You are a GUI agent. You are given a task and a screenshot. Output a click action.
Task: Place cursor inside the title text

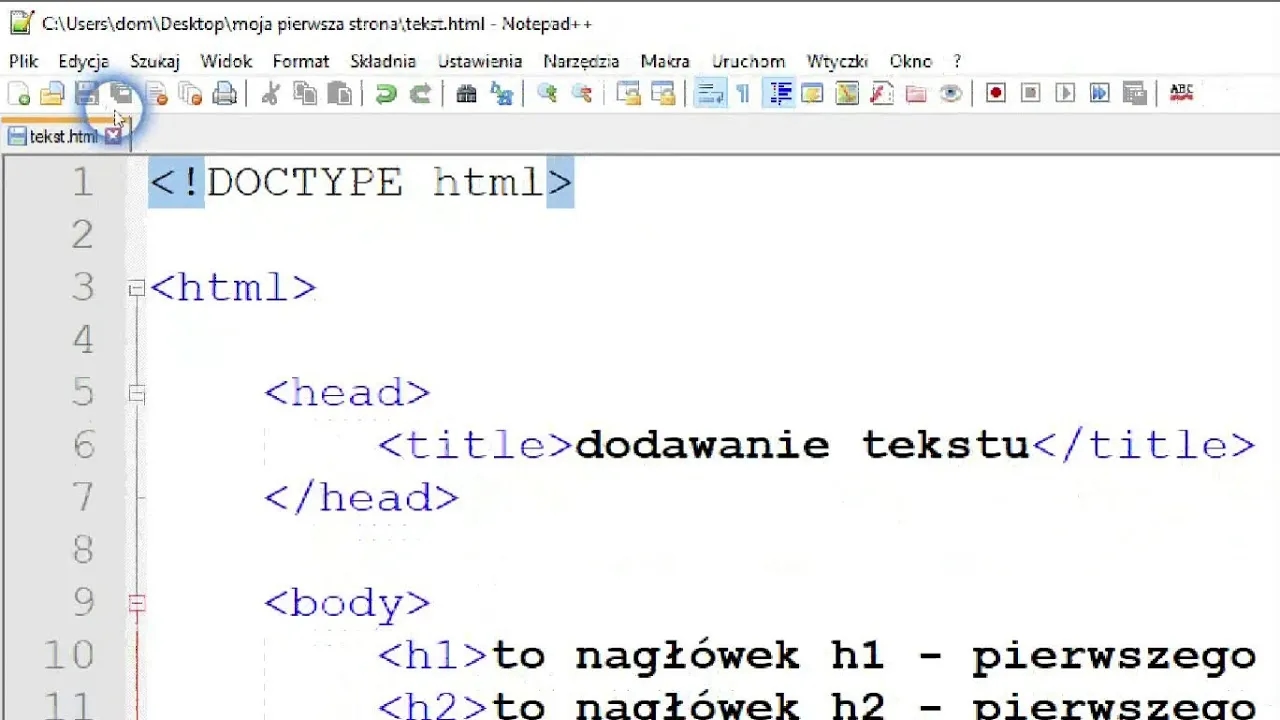(800, 444)
